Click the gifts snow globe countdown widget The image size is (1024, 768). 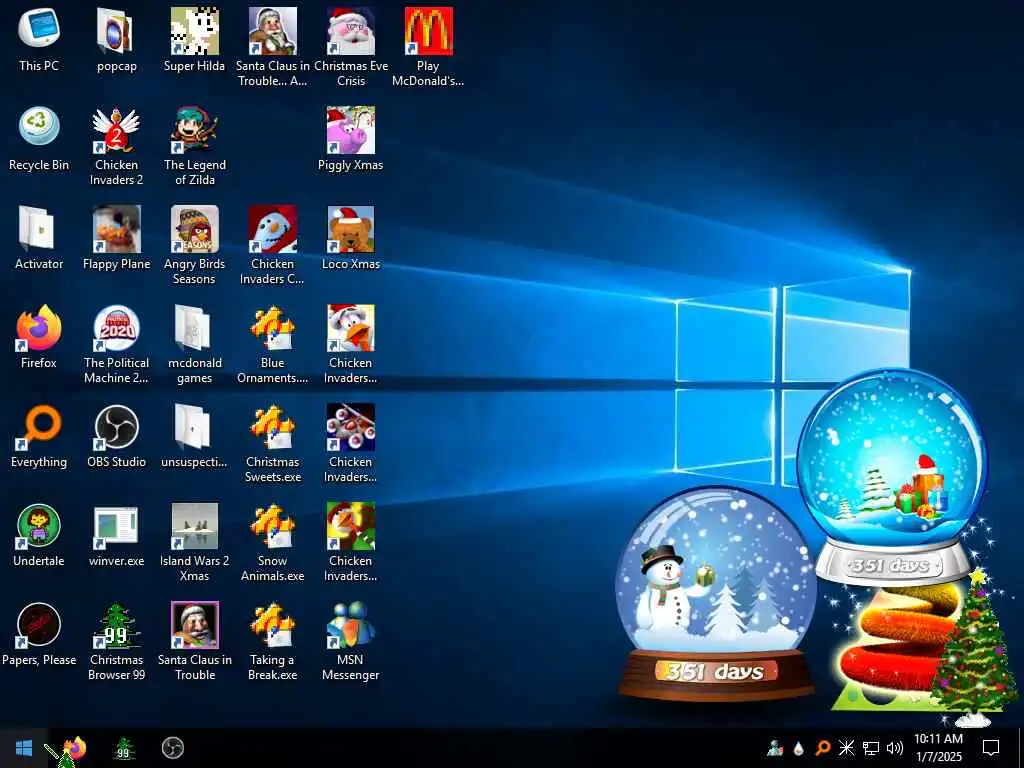coord(892,477)
